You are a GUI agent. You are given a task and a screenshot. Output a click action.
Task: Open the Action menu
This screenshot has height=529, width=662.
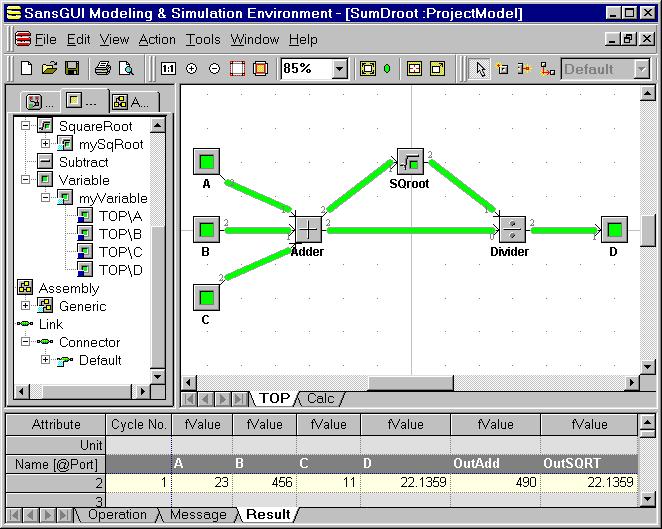(x=157, y=39)
